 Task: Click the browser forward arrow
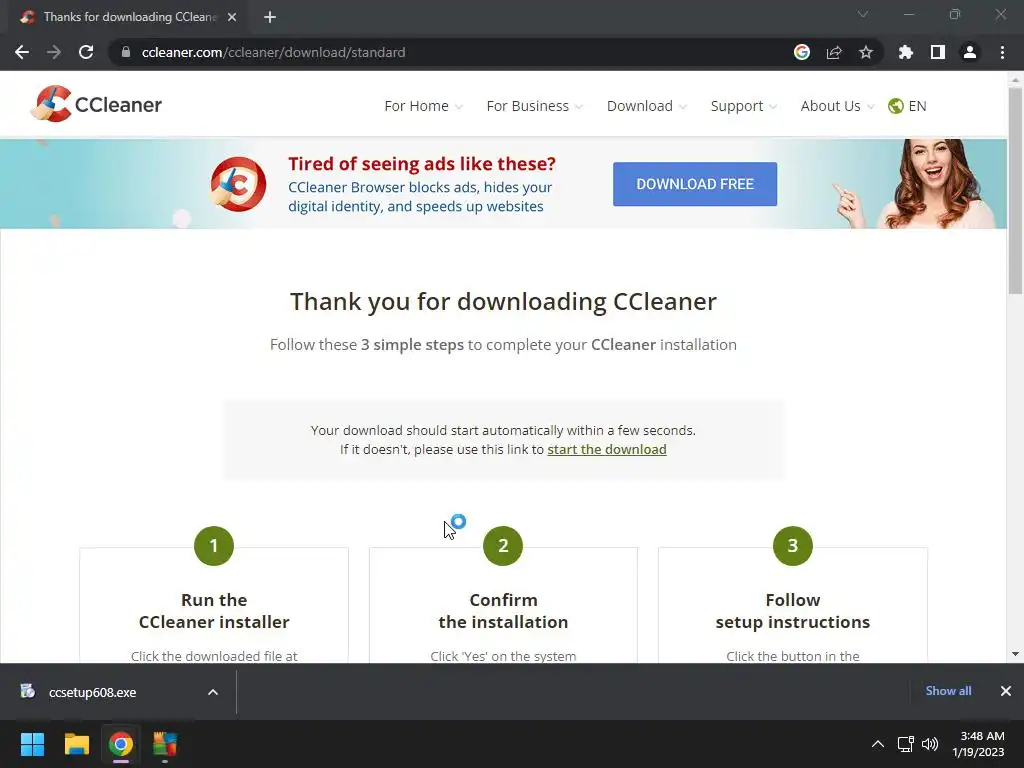54,52
